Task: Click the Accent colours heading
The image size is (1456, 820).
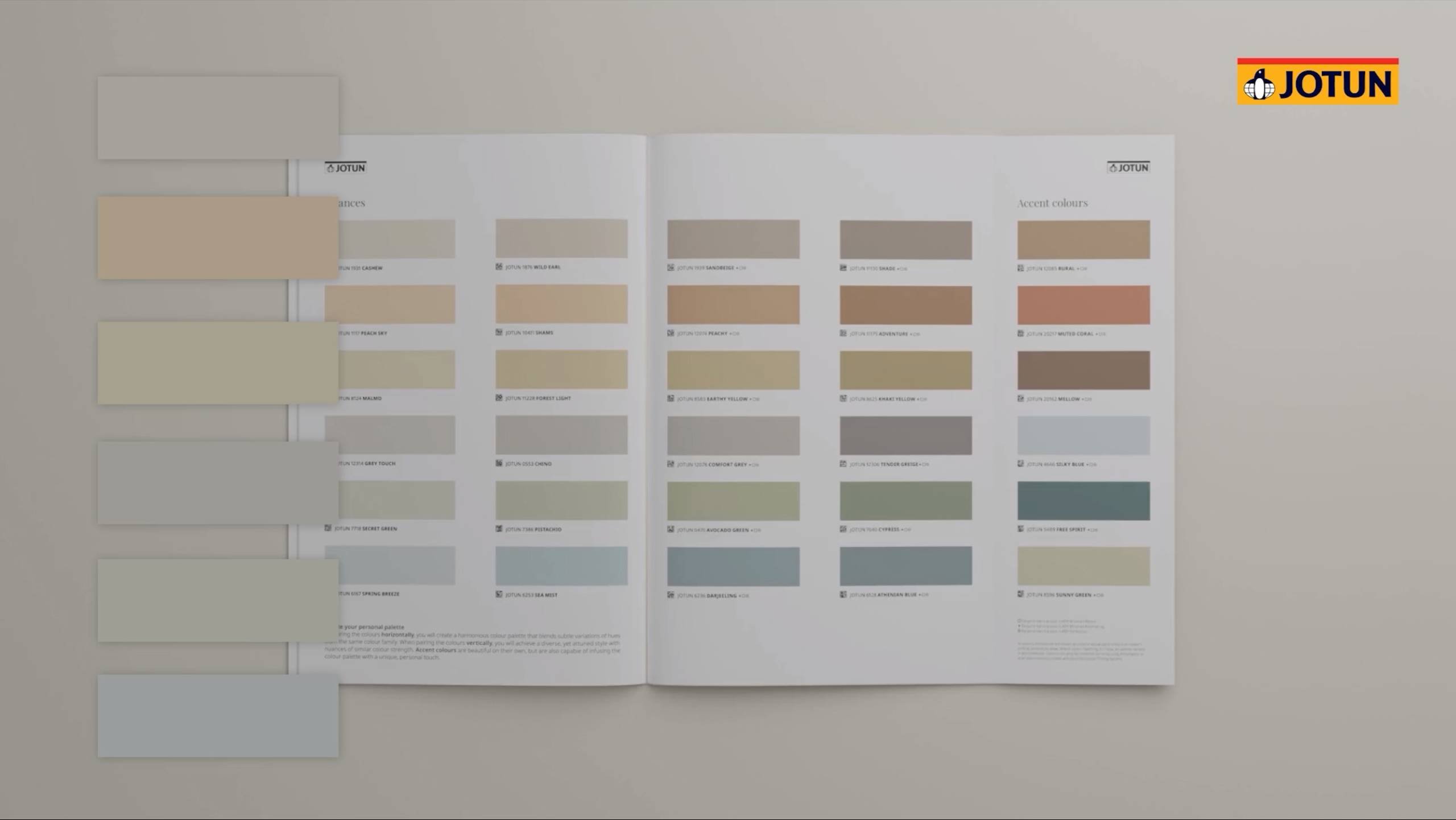Action: 1052,203
